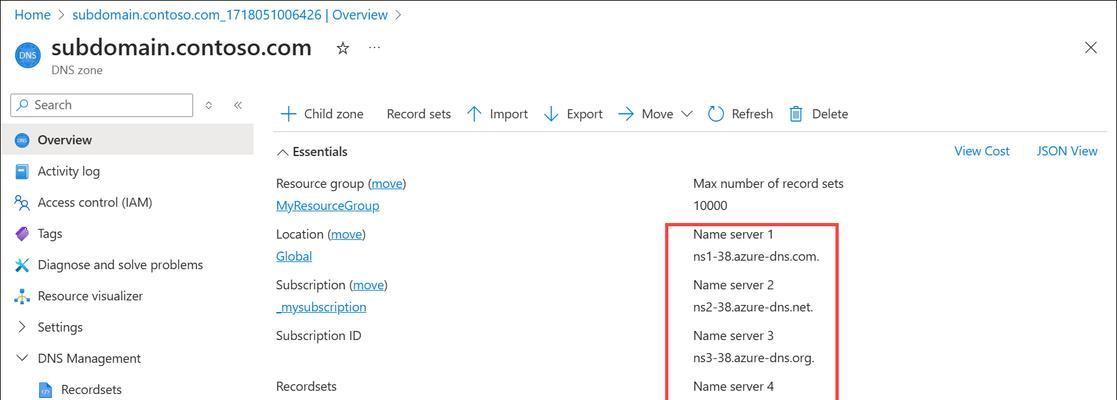This screenshot has height=400, width=1117.
Task: Open subdomain.contoso.com_1718051006426 breadcrumb
Action: point(230,14)
